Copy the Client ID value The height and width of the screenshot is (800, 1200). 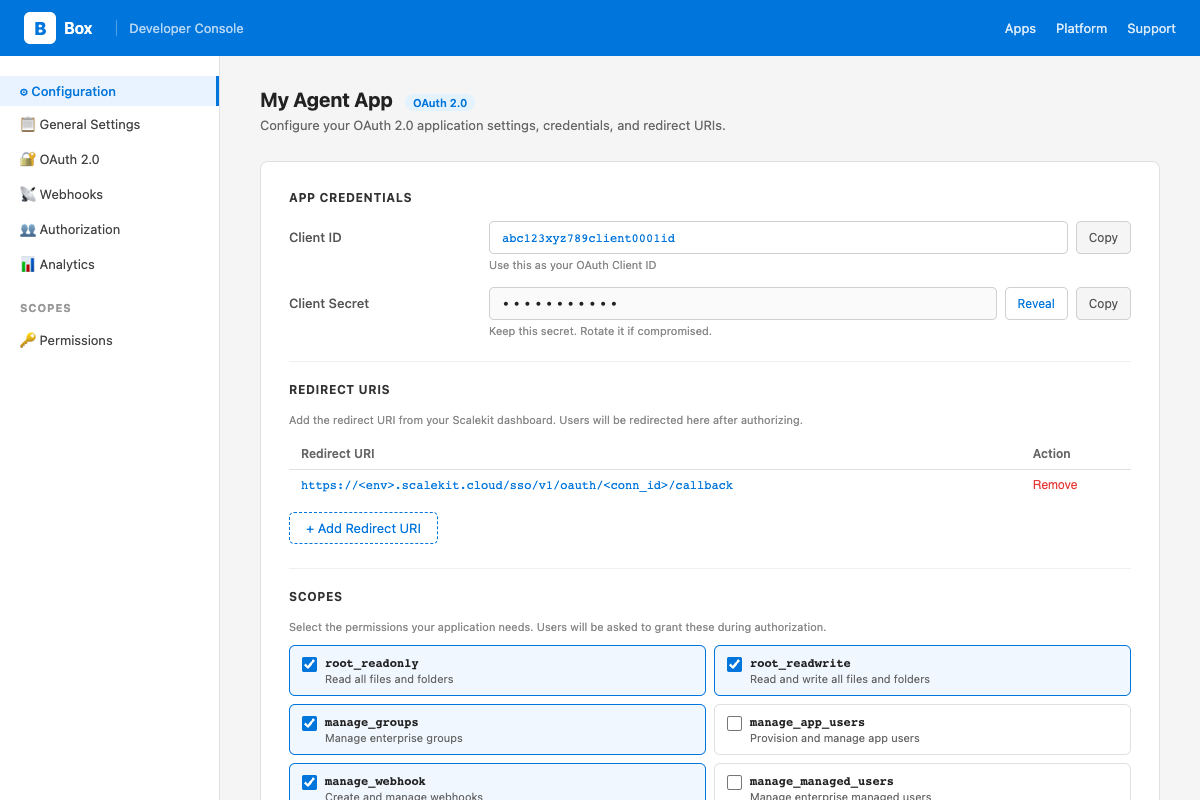(1103, 238)
